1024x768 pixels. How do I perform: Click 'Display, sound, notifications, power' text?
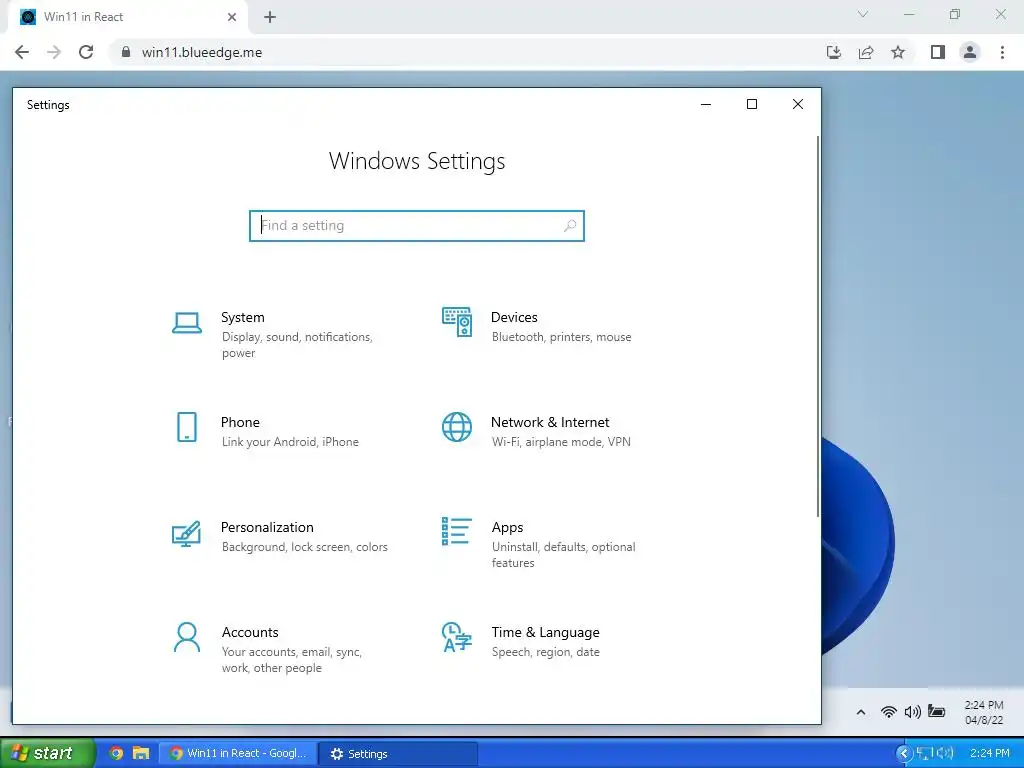click(297, 345)
